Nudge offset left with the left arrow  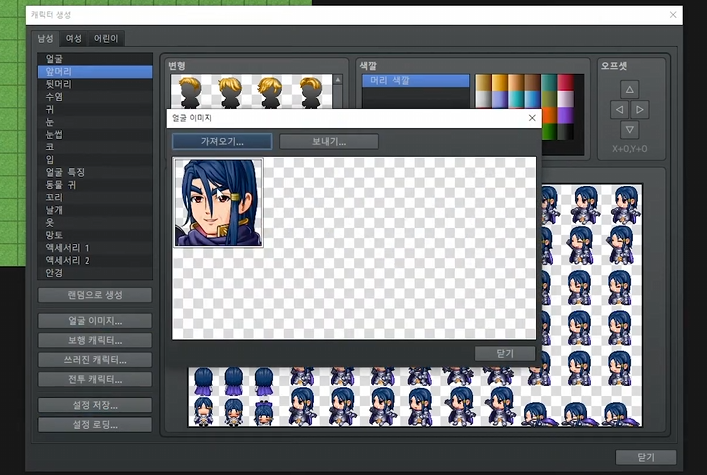coord(619,110)
